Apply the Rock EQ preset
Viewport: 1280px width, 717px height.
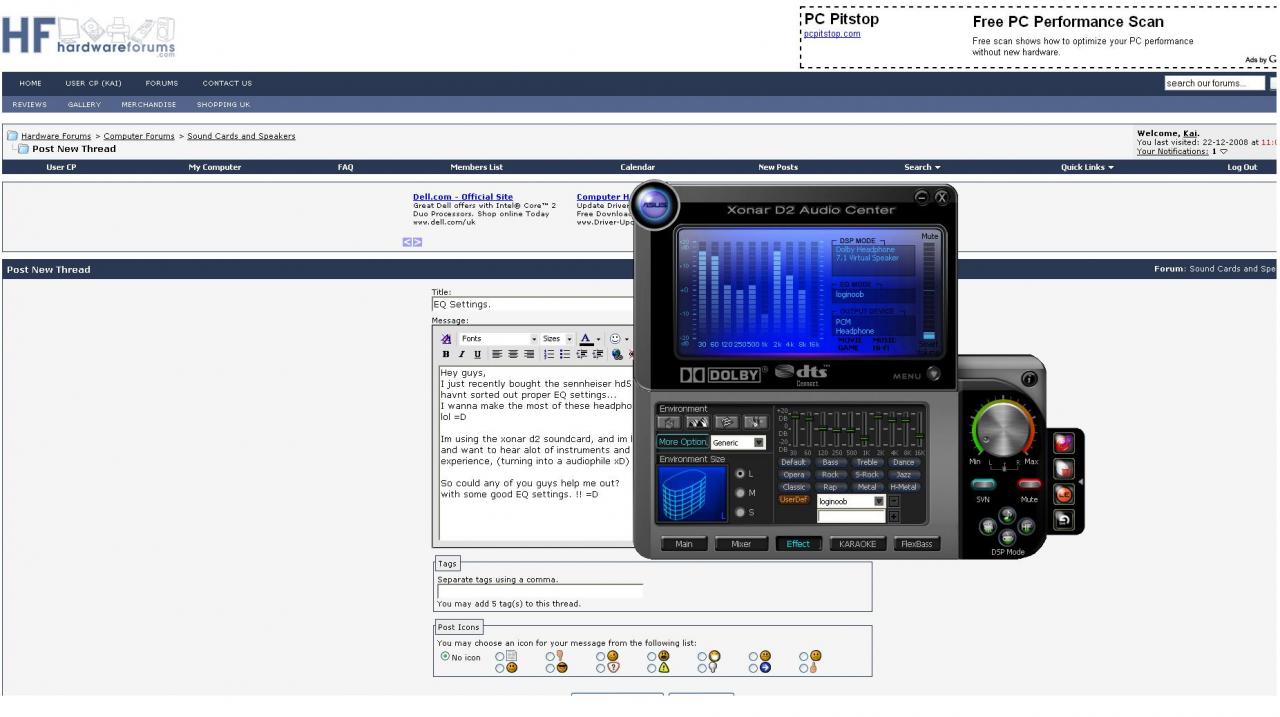(830, 474)
